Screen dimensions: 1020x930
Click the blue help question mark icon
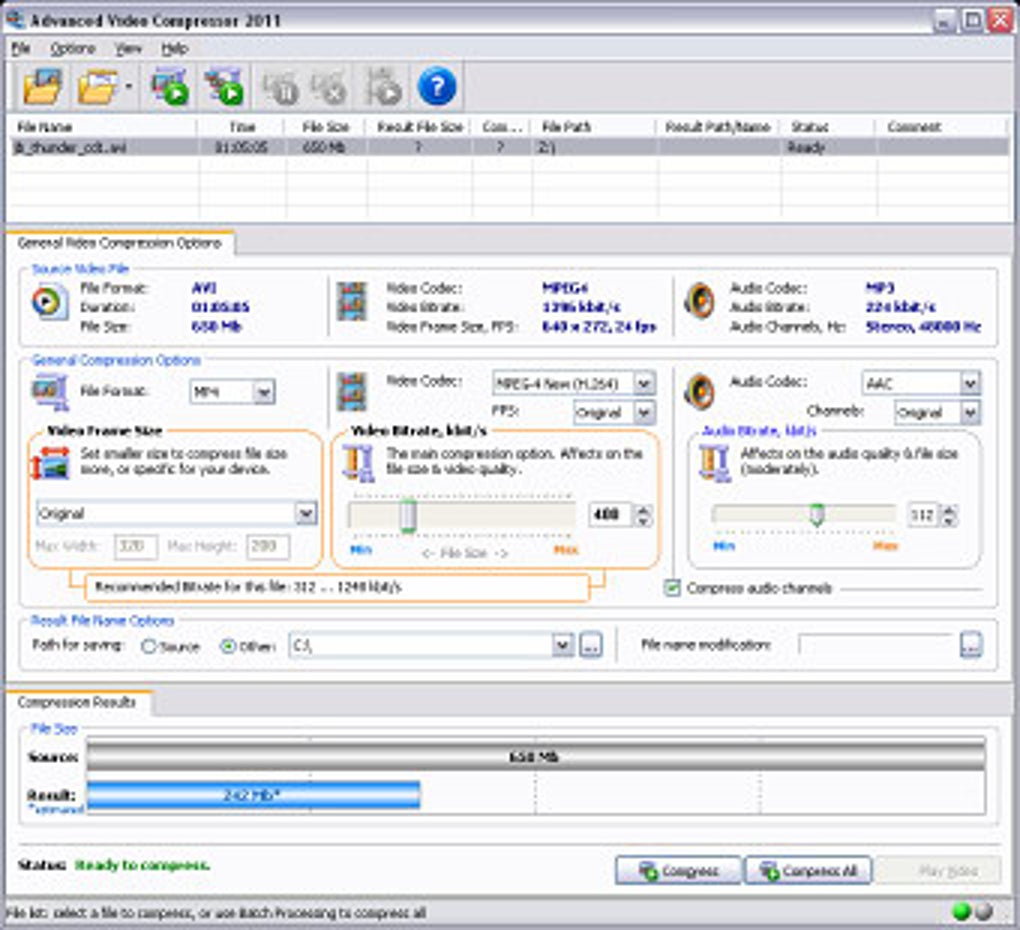pos(437,87)
